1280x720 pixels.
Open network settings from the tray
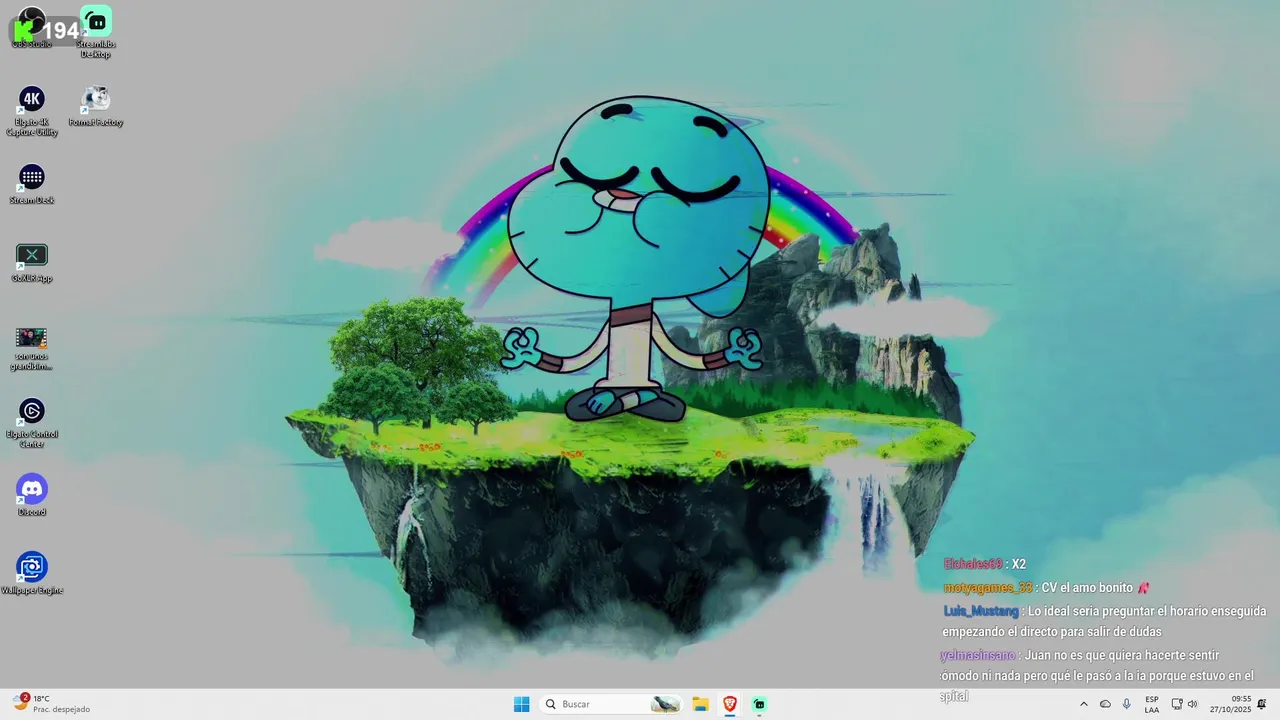point(1177,704)
